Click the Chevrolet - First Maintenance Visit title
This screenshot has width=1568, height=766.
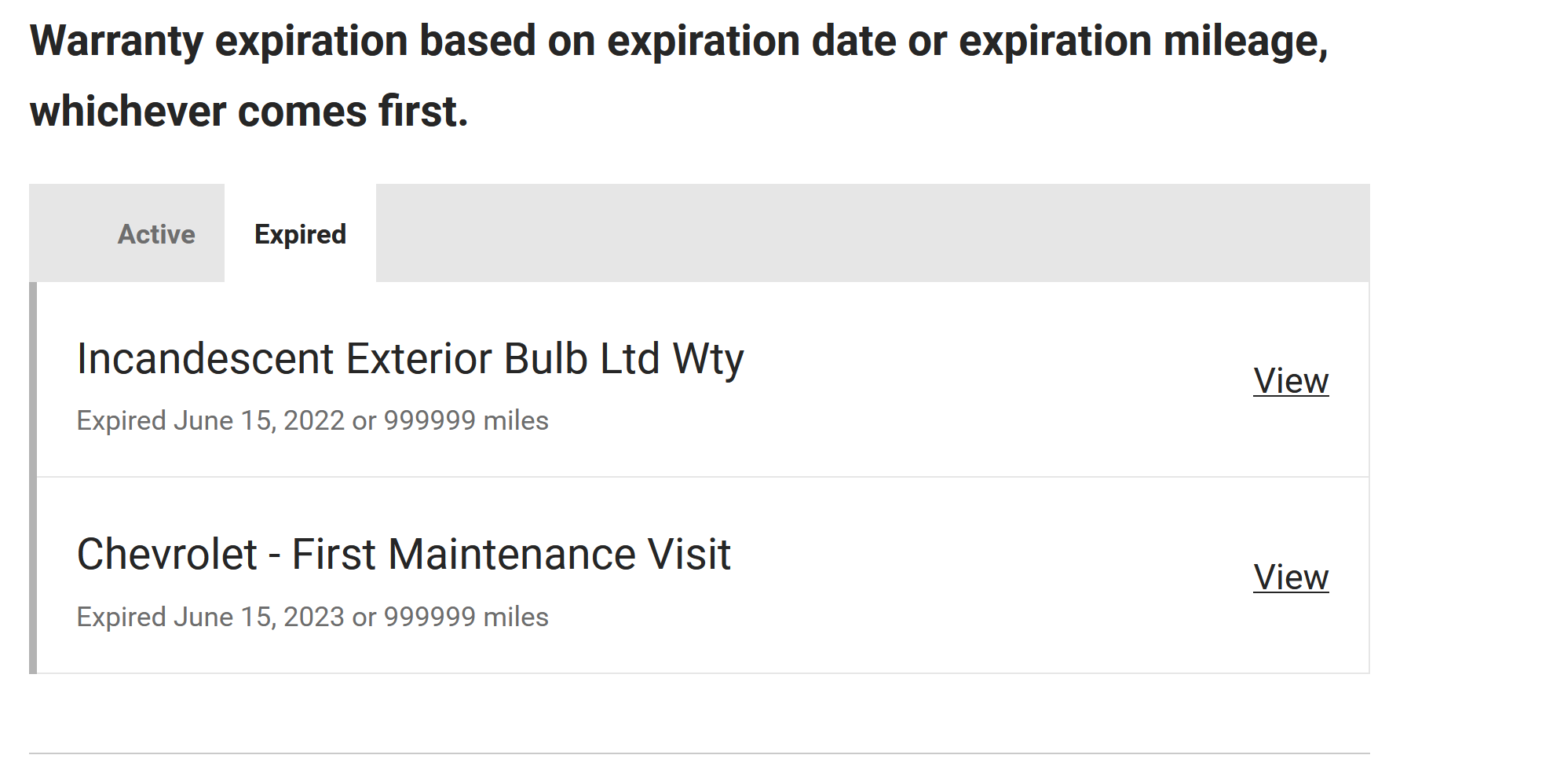click(x=404, y=555)
